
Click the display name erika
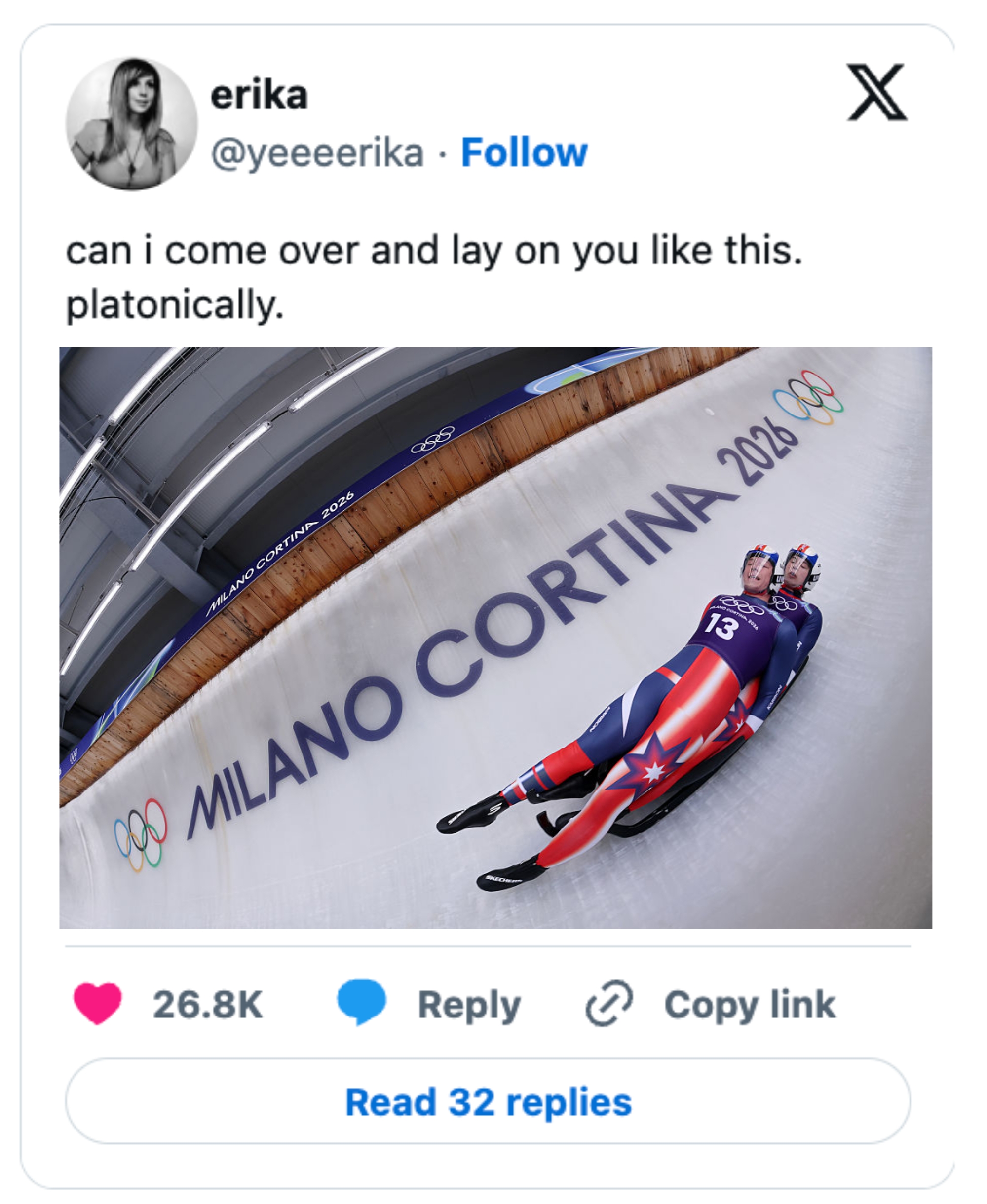tap(259, 96)
